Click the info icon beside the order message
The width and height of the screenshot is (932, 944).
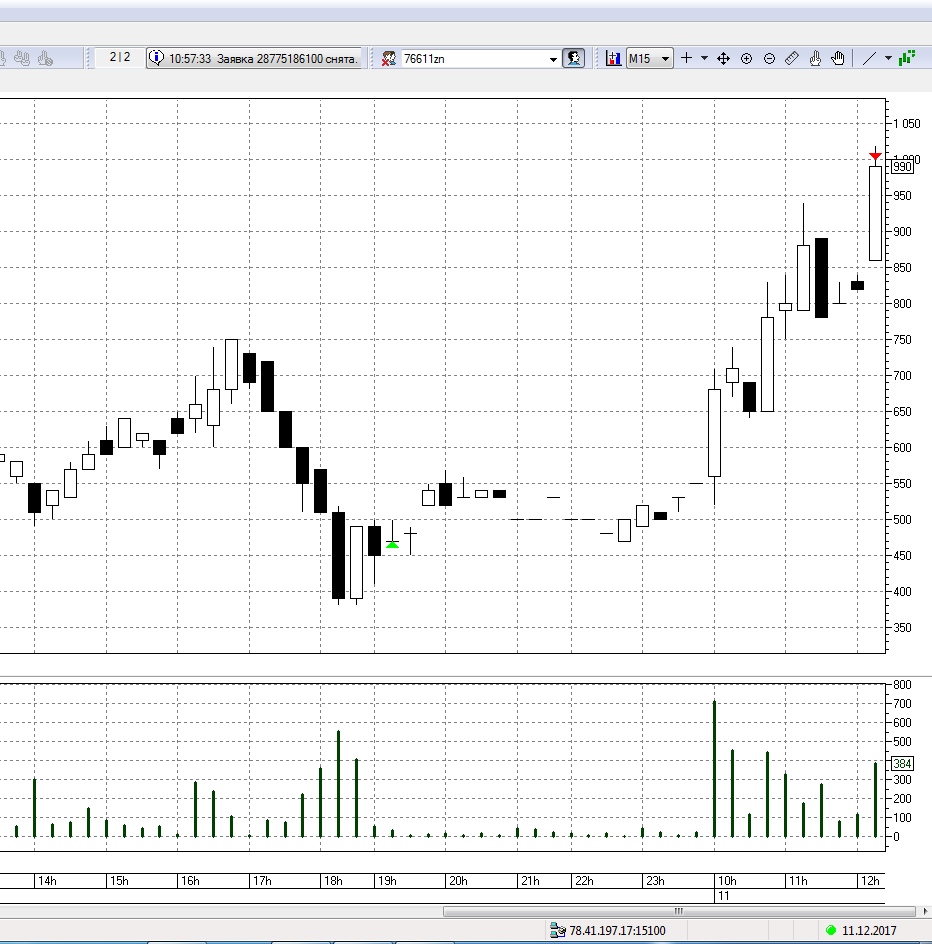(x=156, y=58)
